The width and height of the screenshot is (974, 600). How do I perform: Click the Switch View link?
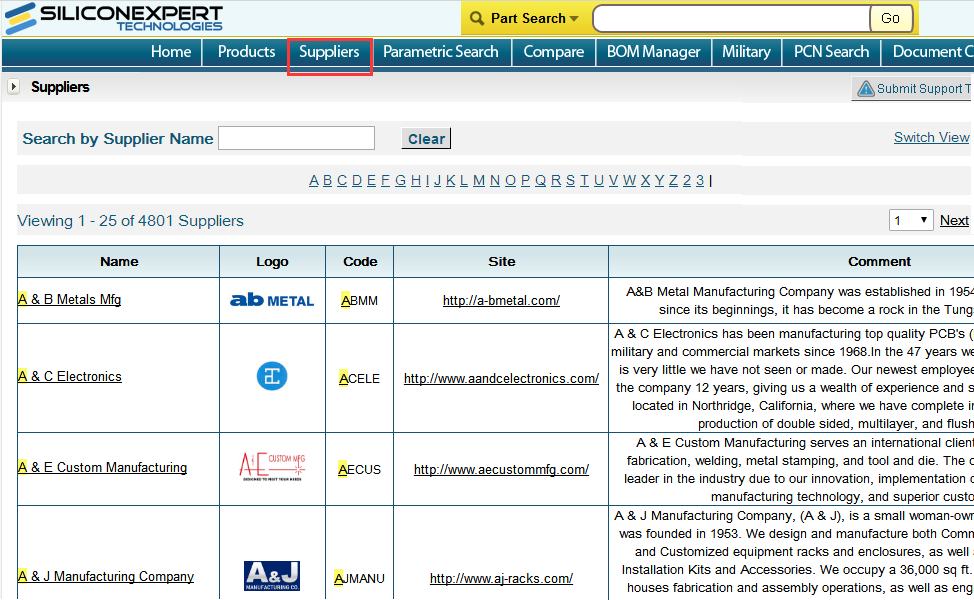(x=931, y=137)
